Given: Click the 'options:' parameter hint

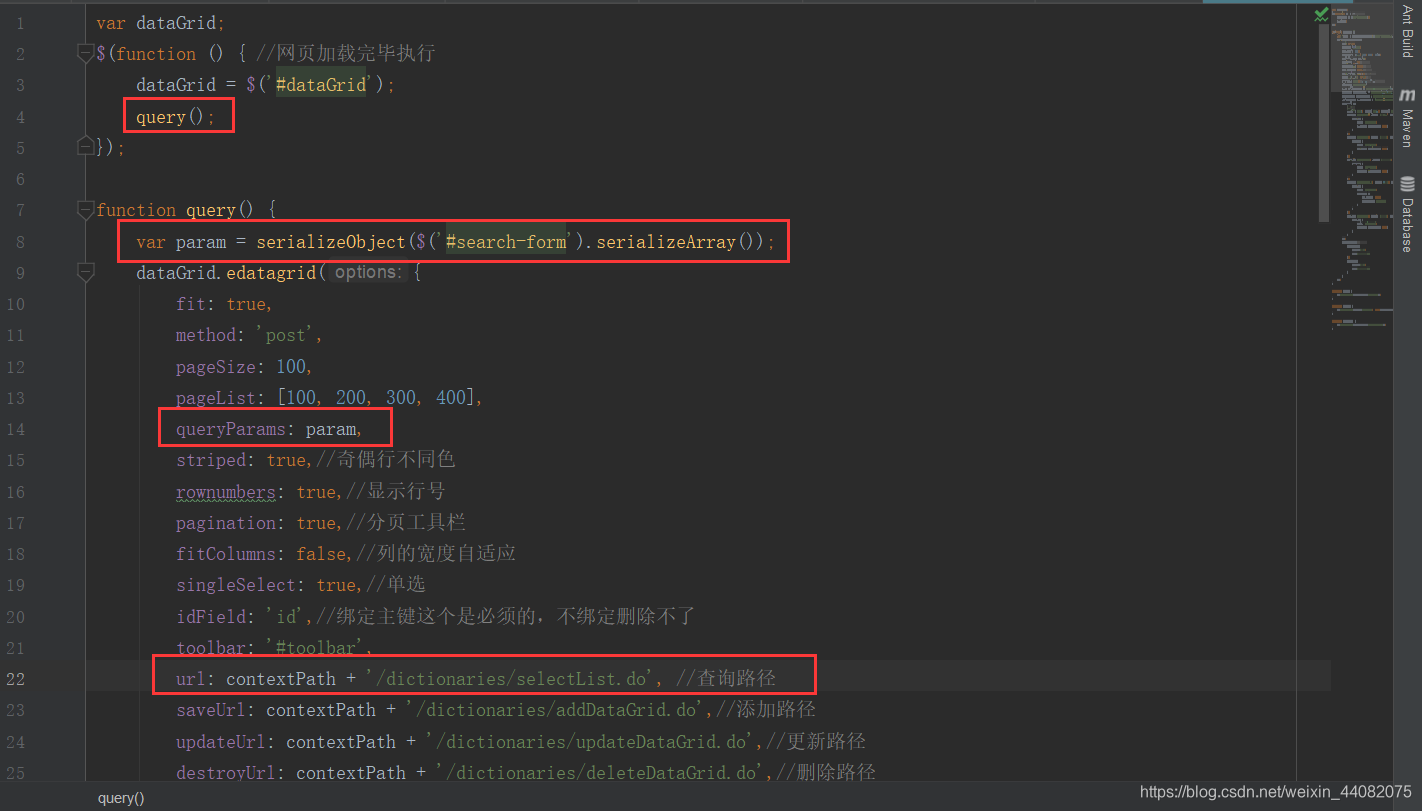Looking at the screenshot, I should tap(366, 272).
